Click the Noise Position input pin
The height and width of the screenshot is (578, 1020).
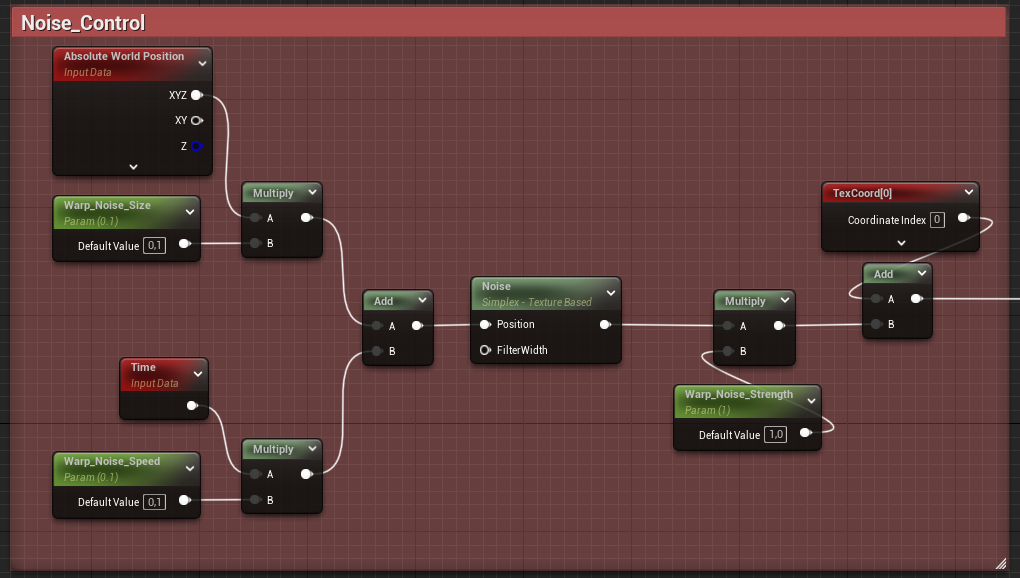point(485,324)
